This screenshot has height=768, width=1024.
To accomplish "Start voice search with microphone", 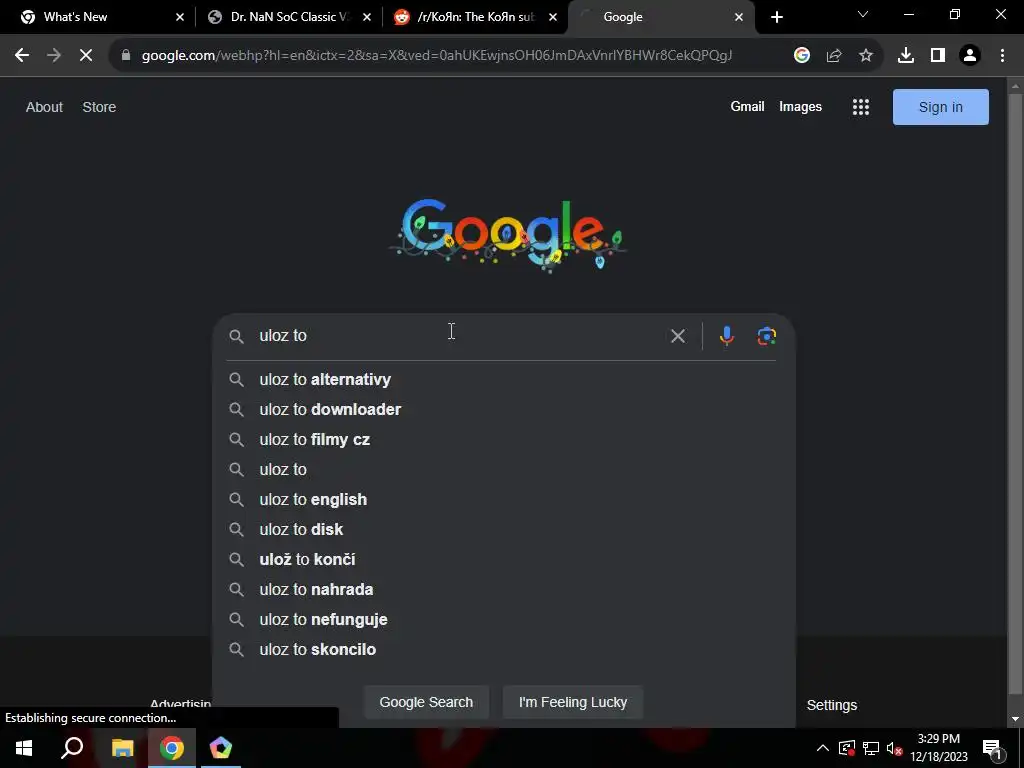I will click(726, 336).
